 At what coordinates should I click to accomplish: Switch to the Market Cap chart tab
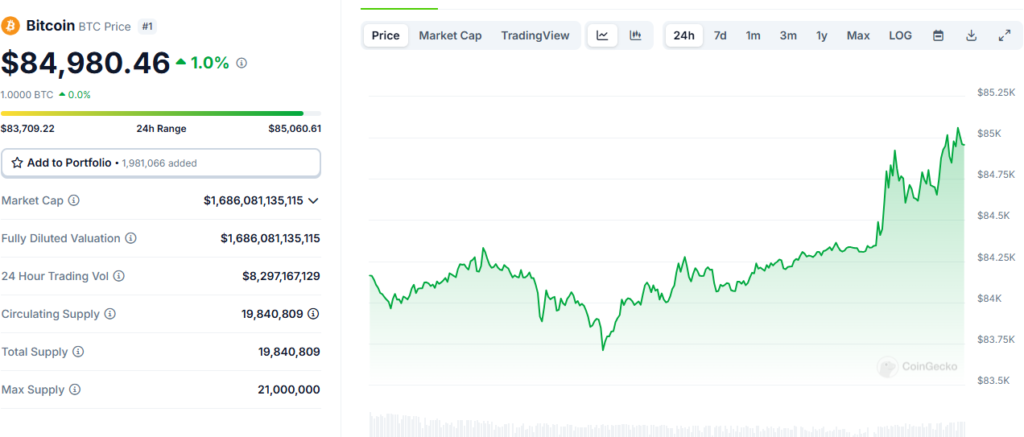[451, 36]
